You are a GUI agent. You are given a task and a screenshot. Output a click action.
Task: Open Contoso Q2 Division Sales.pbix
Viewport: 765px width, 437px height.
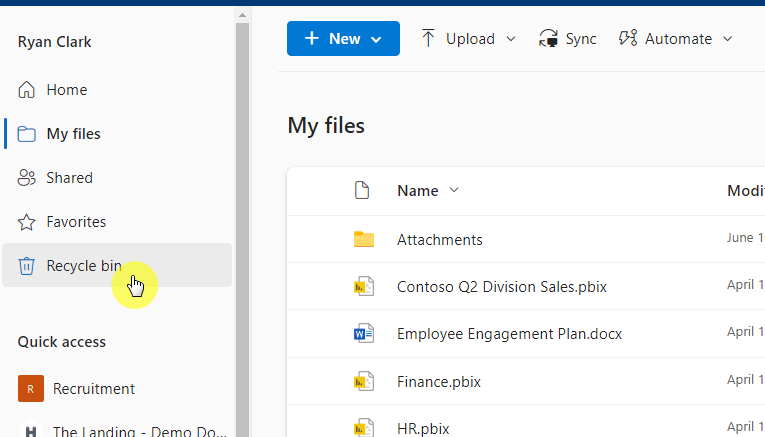(x=502, y=287)
